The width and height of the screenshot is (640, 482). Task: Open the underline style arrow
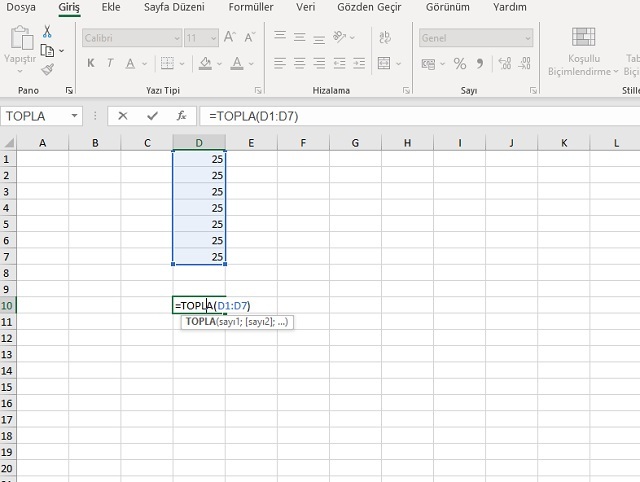pyautogui.click(x=144, y=64)
